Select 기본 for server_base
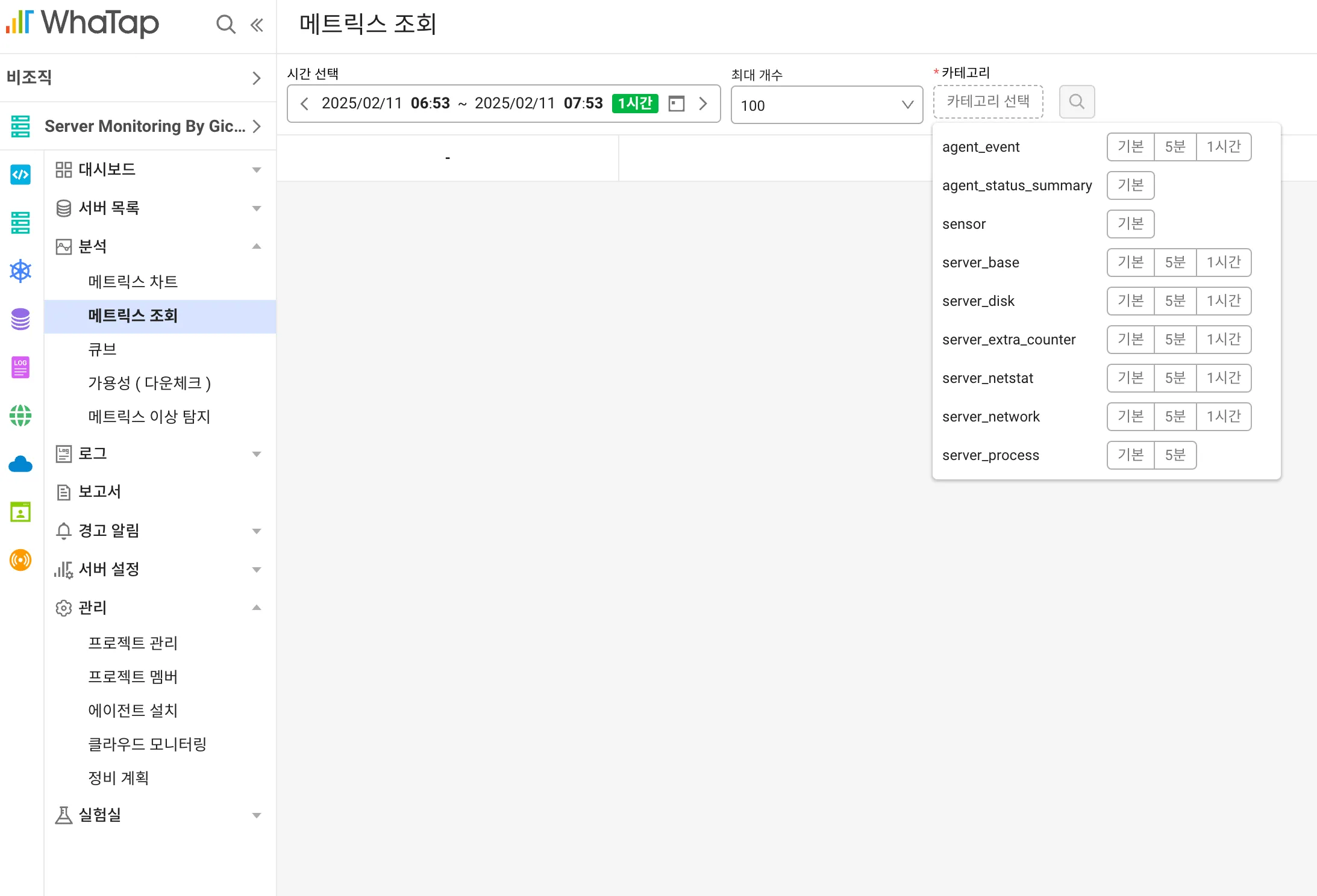This screenshot has height=896, width=1317. coord(1131,263)
